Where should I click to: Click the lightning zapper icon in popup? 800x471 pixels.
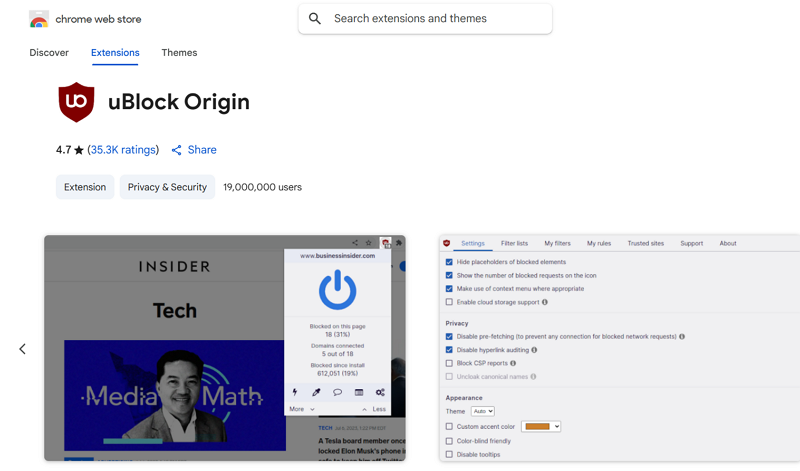coord(295,392)
